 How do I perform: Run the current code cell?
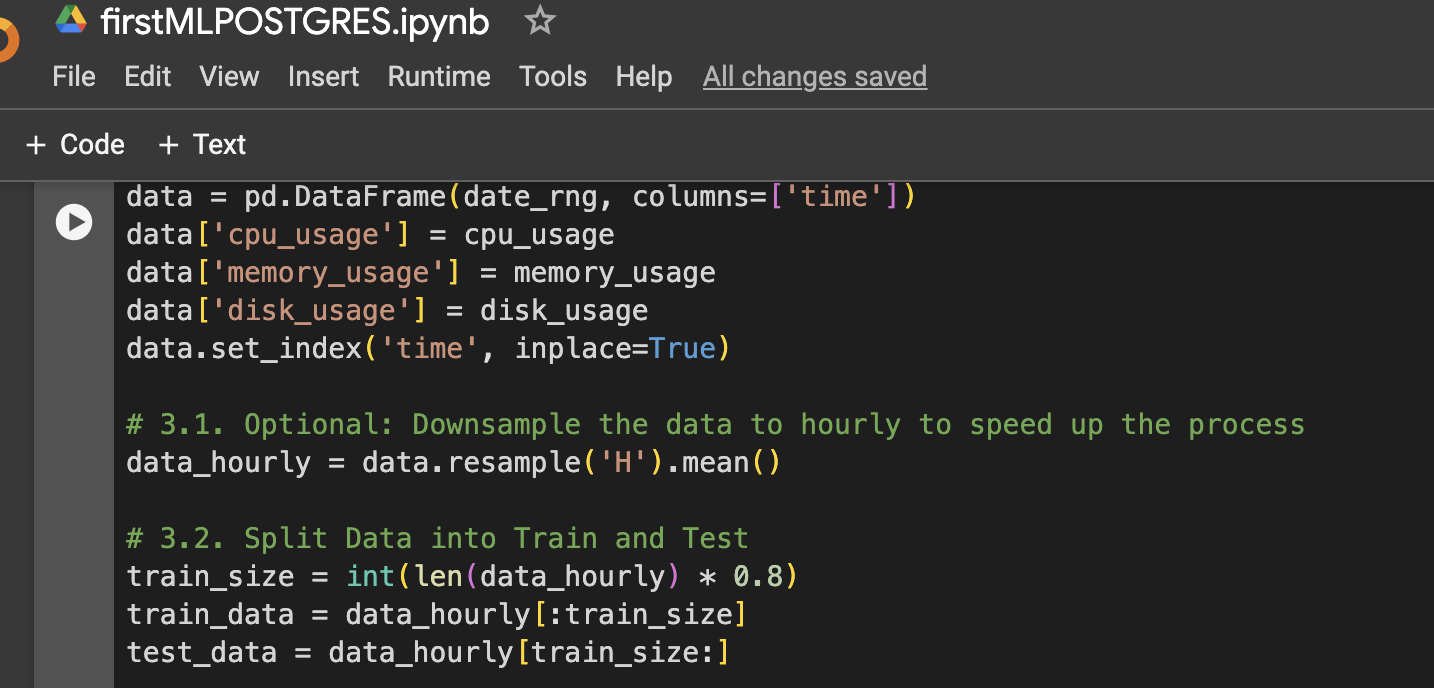[73, 222]
